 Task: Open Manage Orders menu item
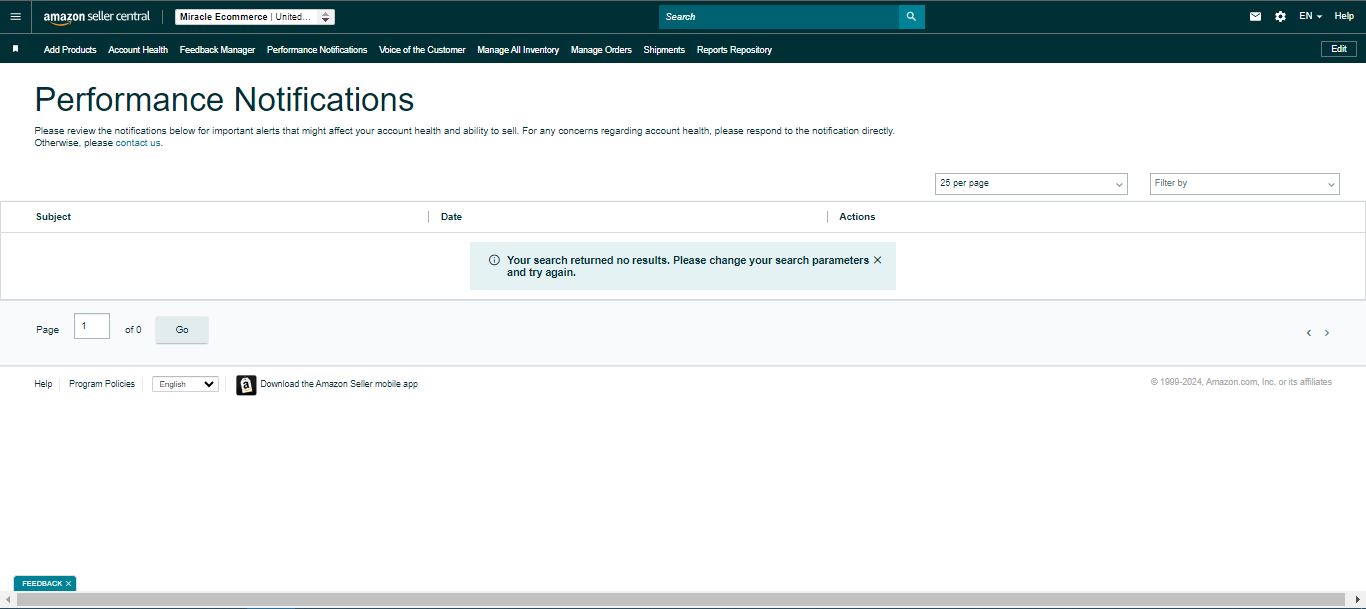[x=601, y=50]
